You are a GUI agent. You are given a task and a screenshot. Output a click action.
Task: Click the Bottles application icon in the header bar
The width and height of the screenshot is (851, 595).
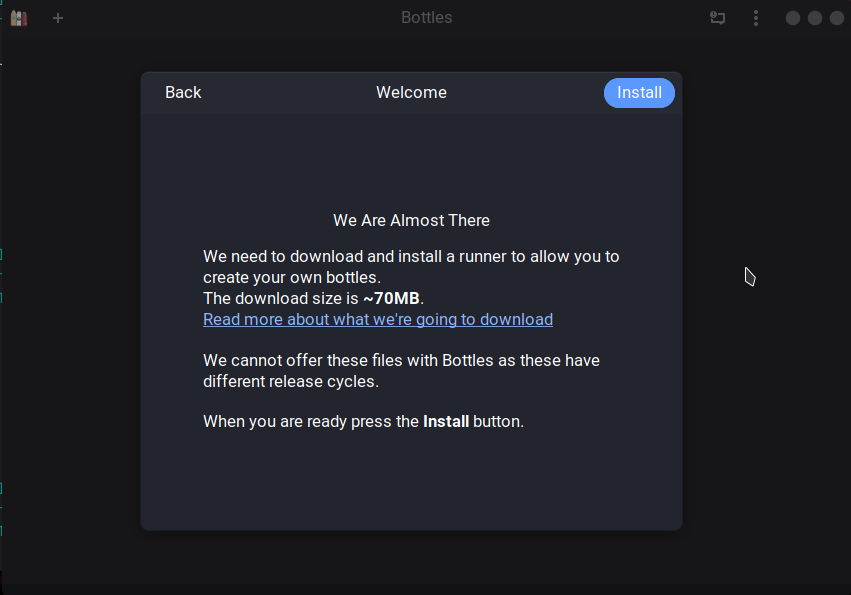(x=18, y=17)
